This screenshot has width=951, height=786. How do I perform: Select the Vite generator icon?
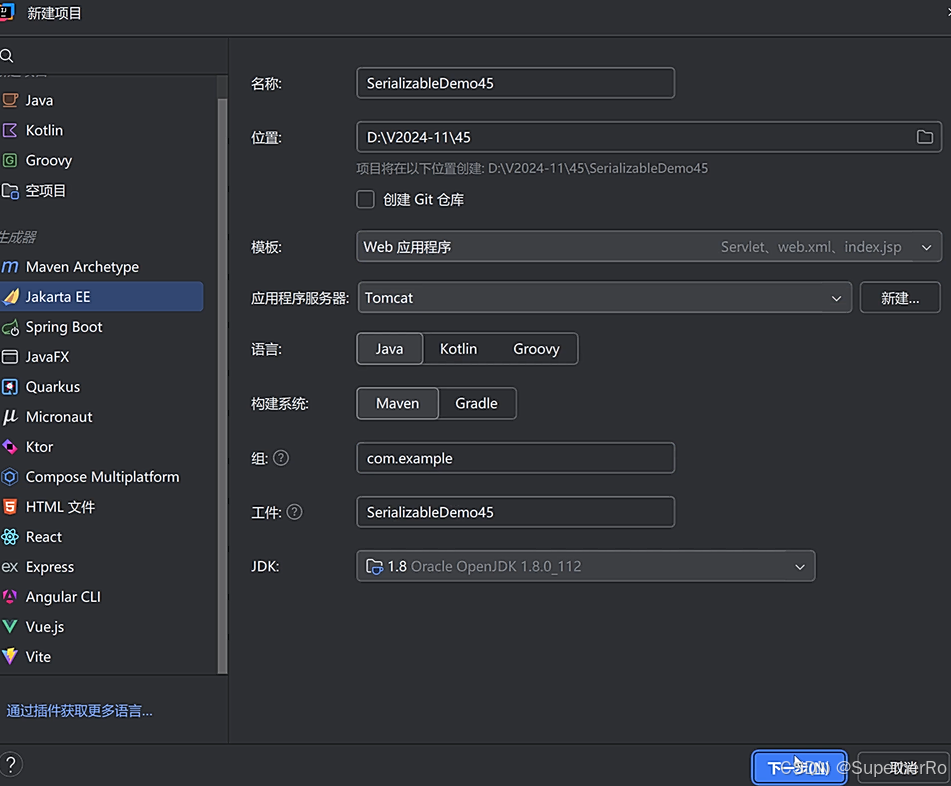[x=10, y=656]
